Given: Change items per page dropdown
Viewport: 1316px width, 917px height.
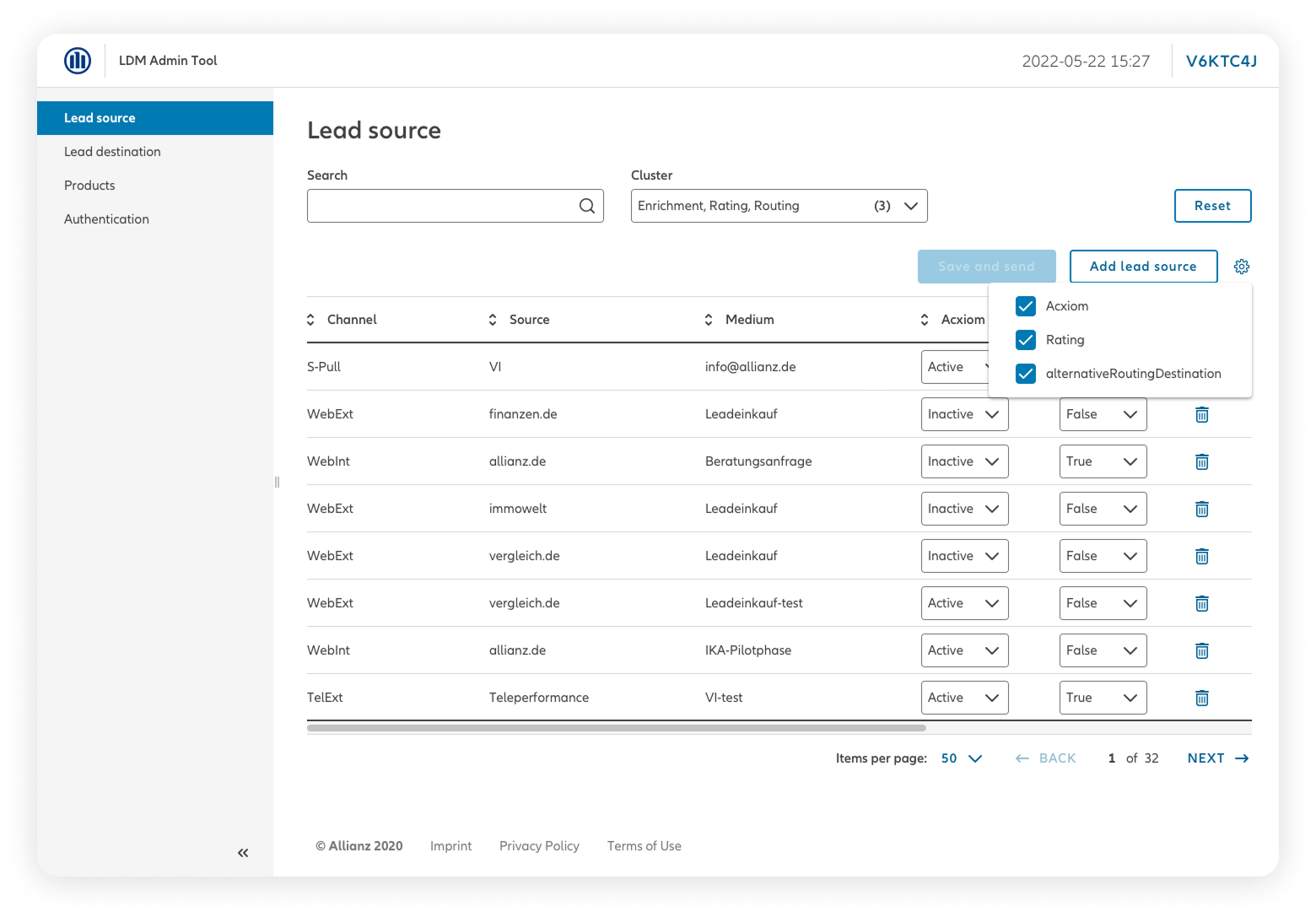Looking at the screenshot, I should pos(962,758).
